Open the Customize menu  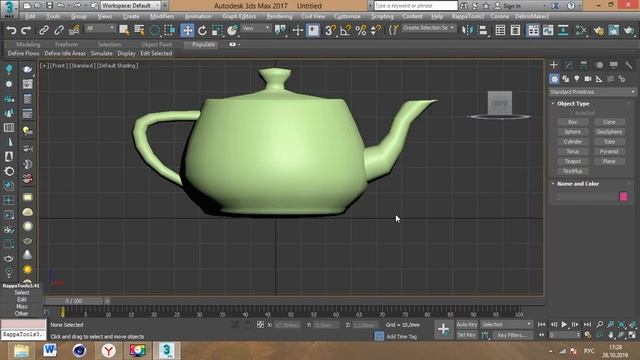pyautogui.click(x=347, y=16)
